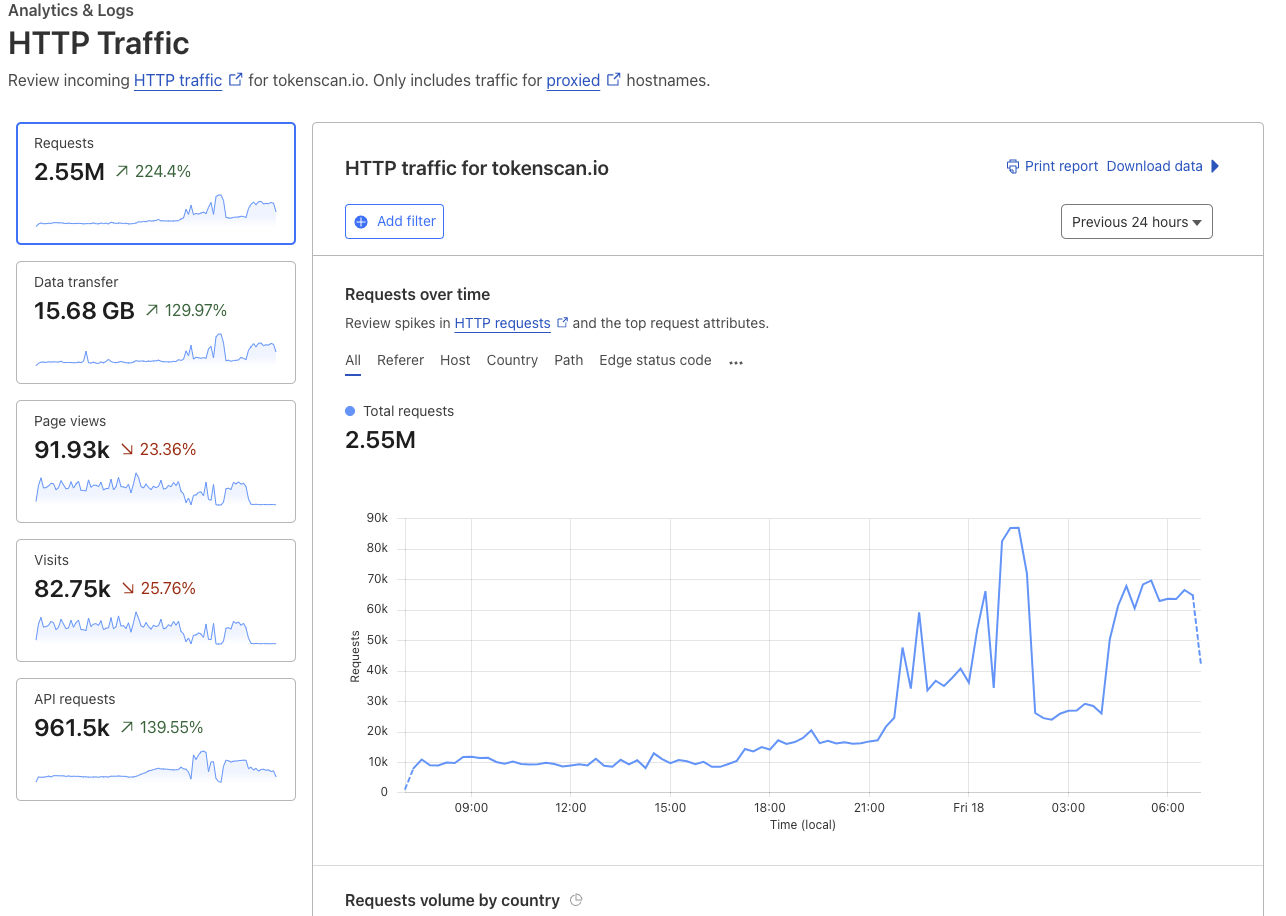Select the Page views metric card
The image size is (1286, 916).
tap(156, 461)
